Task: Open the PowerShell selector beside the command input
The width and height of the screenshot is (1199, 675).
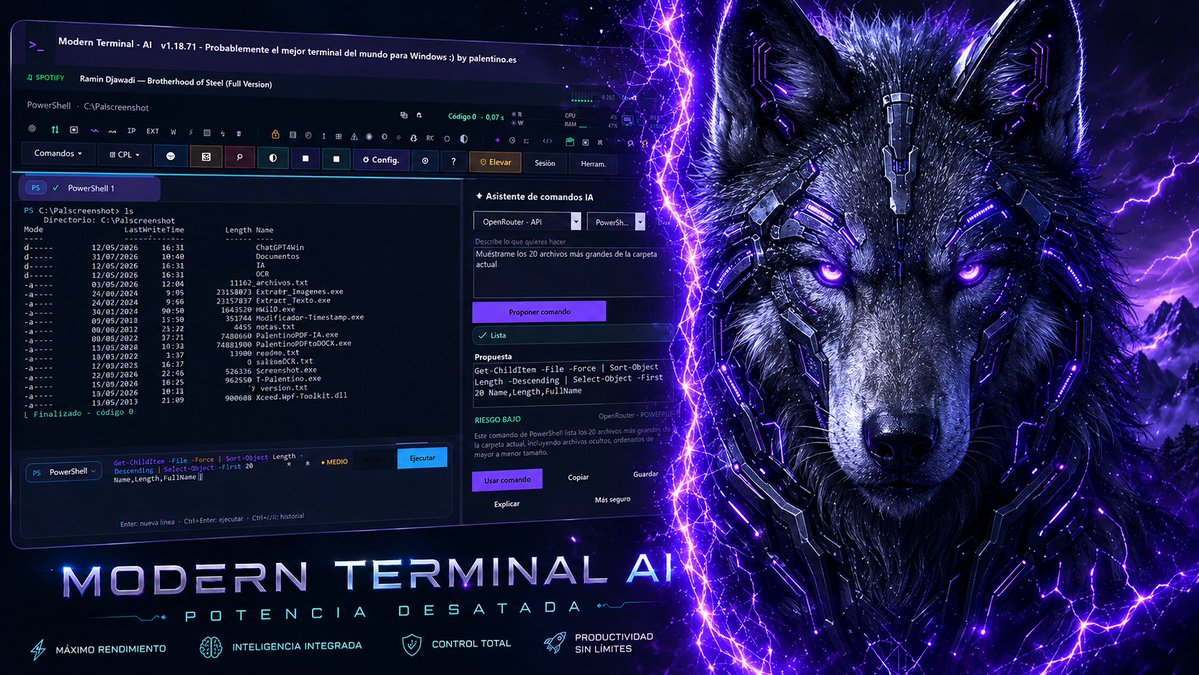Action: click(x=63, y=472)
